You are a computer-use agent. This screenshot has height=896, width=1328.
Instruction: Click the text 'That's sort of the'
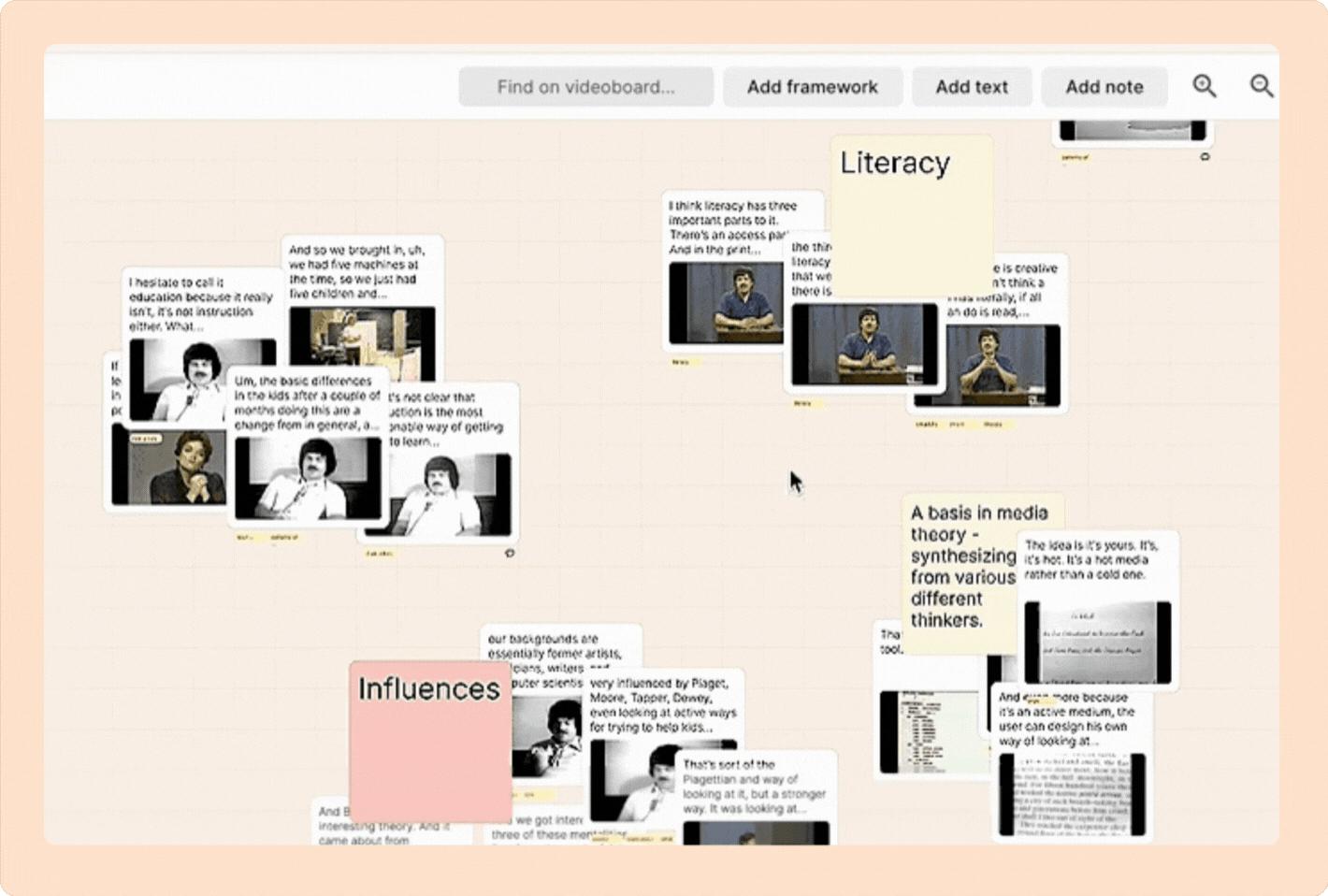729,764
